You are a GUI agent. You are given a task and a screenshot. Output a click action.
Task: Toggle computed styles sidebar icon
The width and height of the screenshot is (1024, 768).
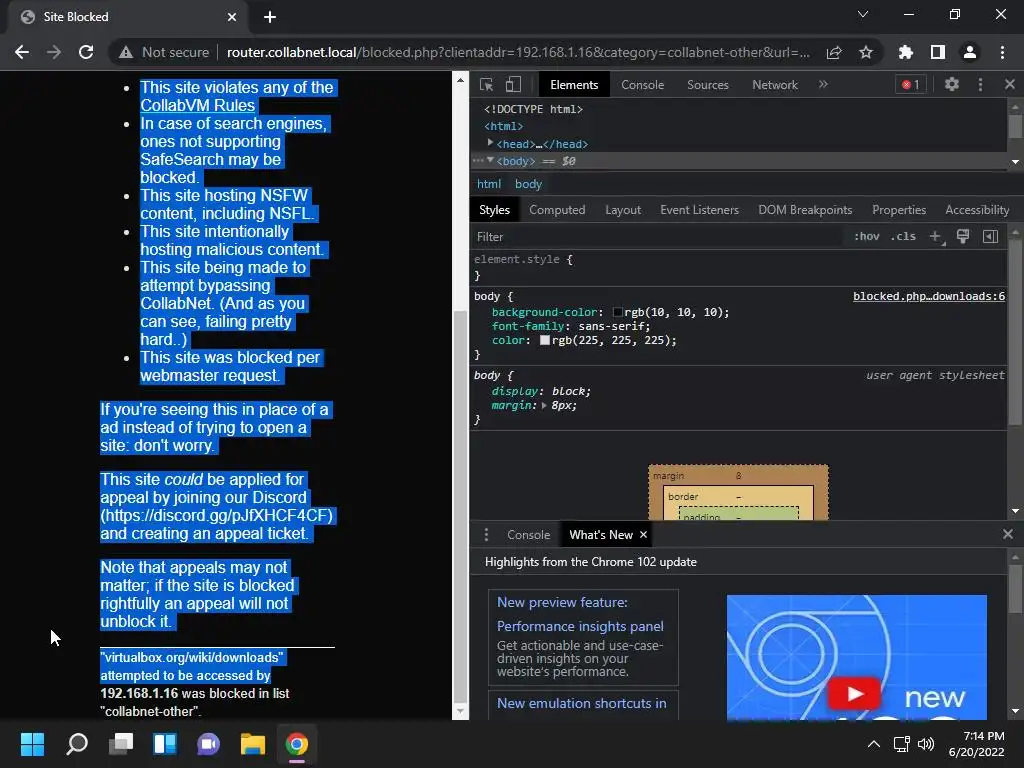pos(990,236)
